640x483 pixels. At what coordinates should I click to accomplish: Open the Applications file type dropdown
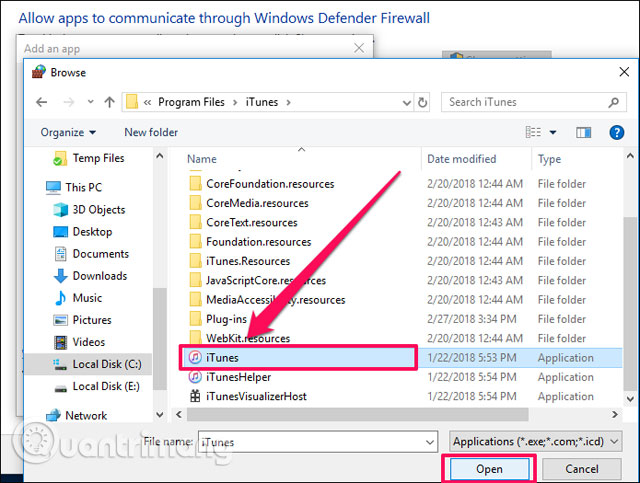(x=536, y=442)
